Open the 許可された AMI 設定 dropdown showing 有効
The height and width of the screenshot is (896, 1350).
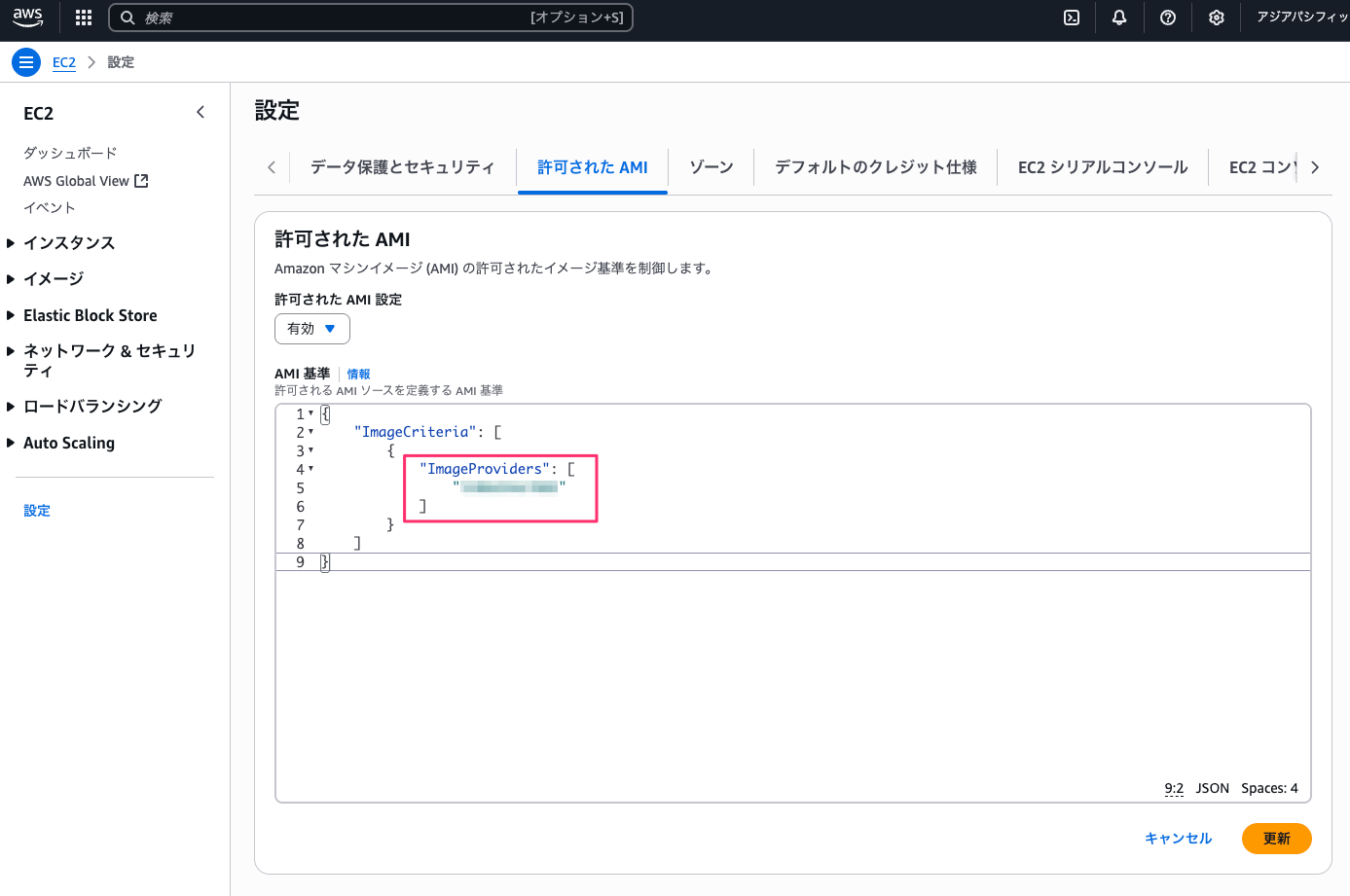[311, 329]
